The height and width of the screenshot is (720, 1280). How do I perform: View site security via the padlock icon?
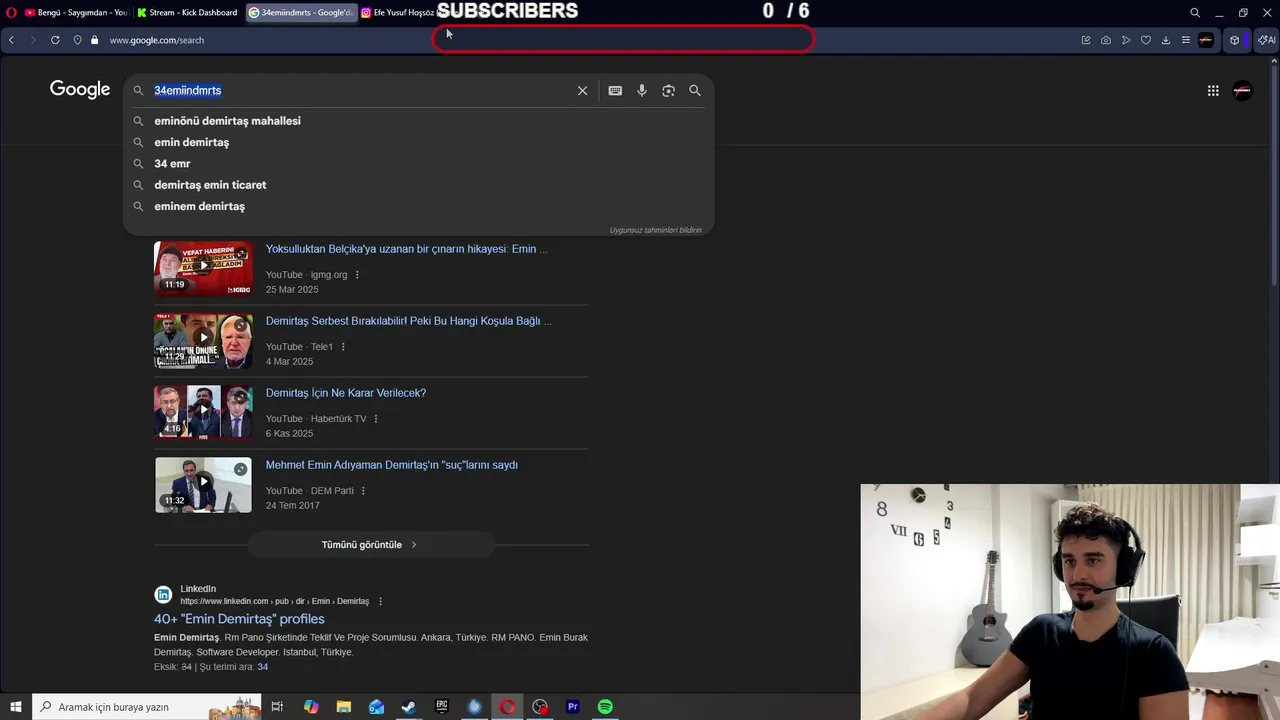(x=95, y=40)
